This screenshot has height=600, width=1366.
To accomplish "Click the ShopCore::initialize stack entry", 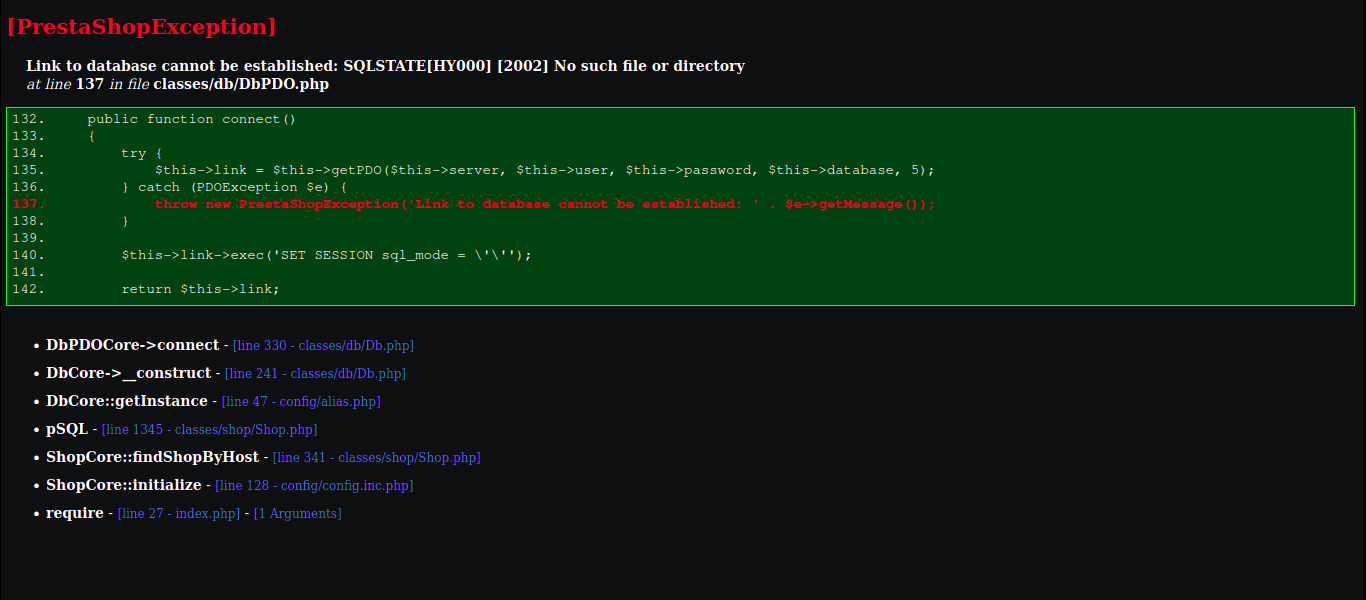I will (x=123, y=485).
